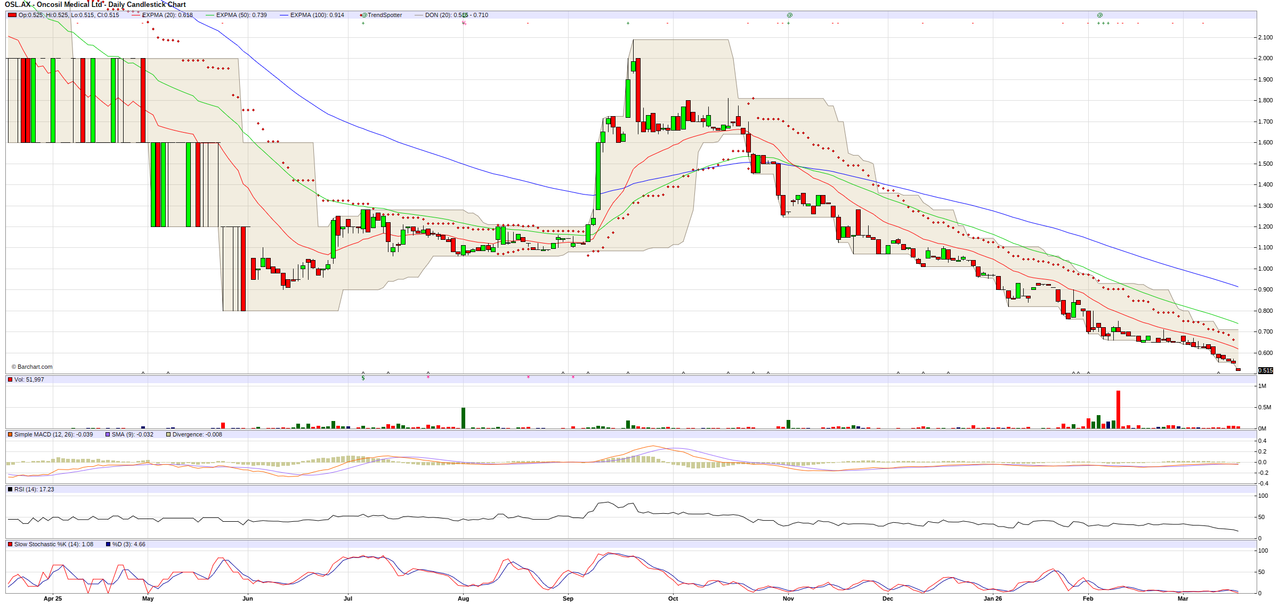The image size is (1279, 615).
Task: Click the 1.800 price axis label
Action: click(1264, 101)
